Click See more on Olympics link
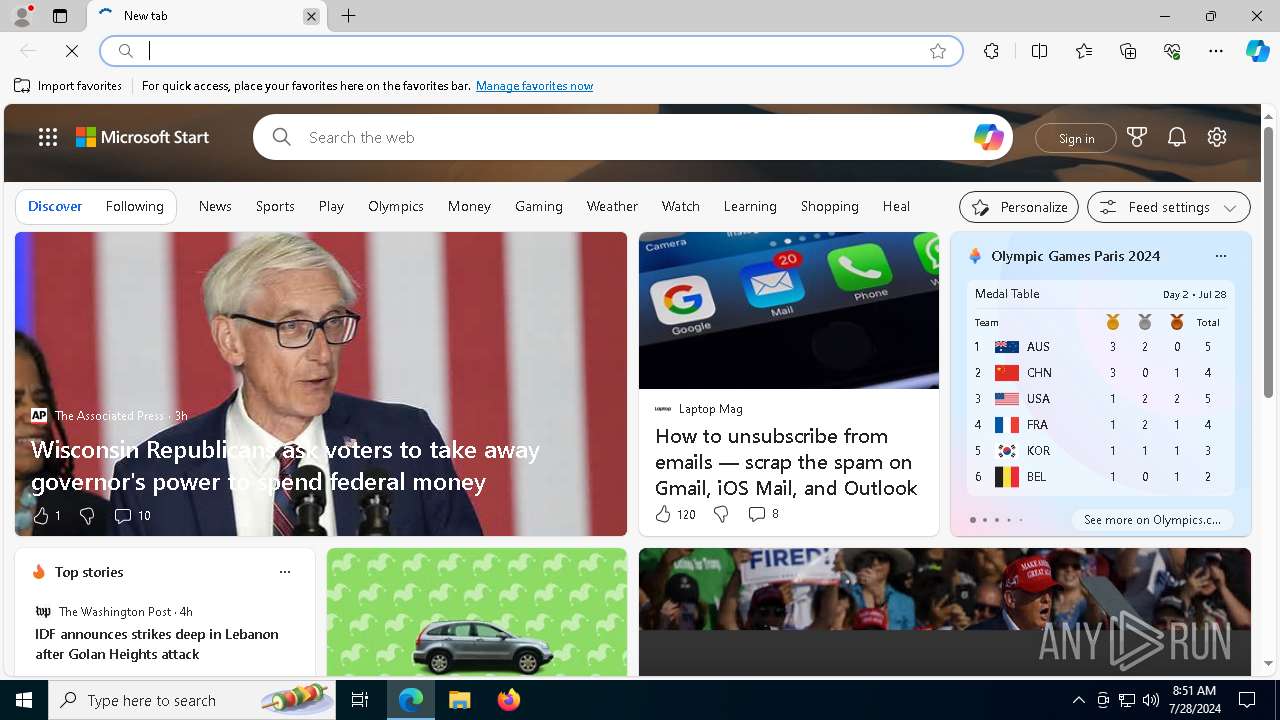This screenshot has height=720, width=1280. [x=1152, y=520]
